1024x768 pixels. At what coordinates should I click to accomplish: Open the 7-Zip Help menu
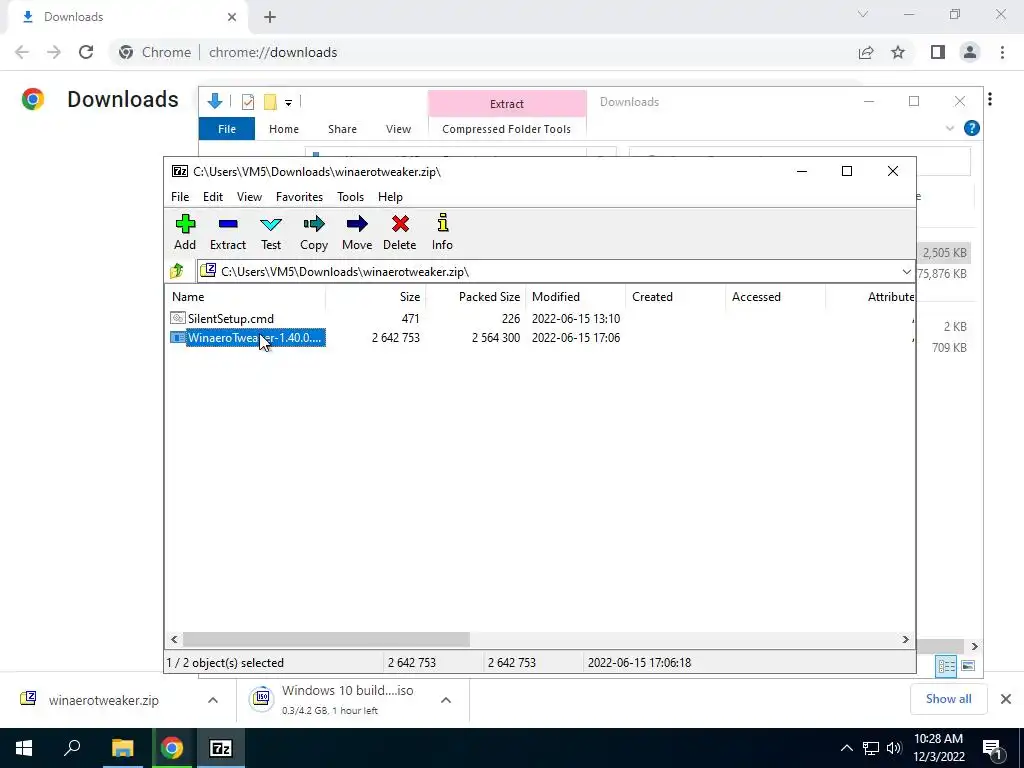pos(390,197)
